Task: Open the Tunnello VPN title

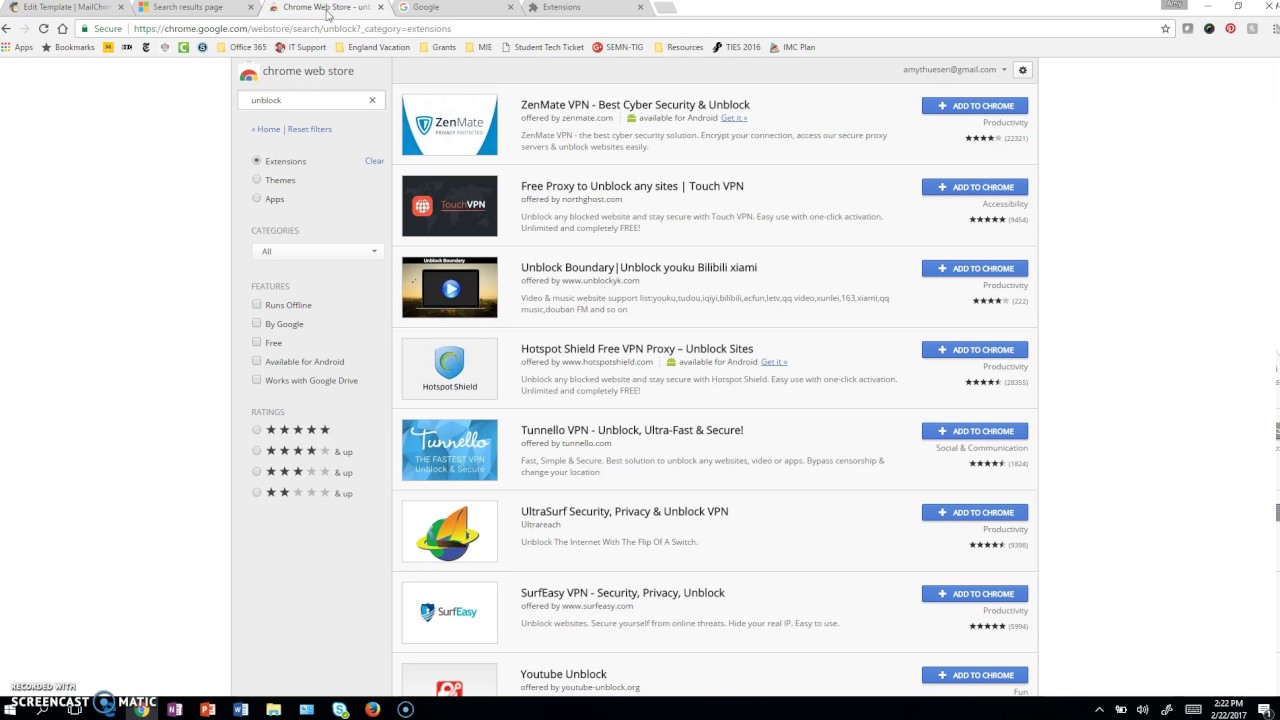Action: 632,430
